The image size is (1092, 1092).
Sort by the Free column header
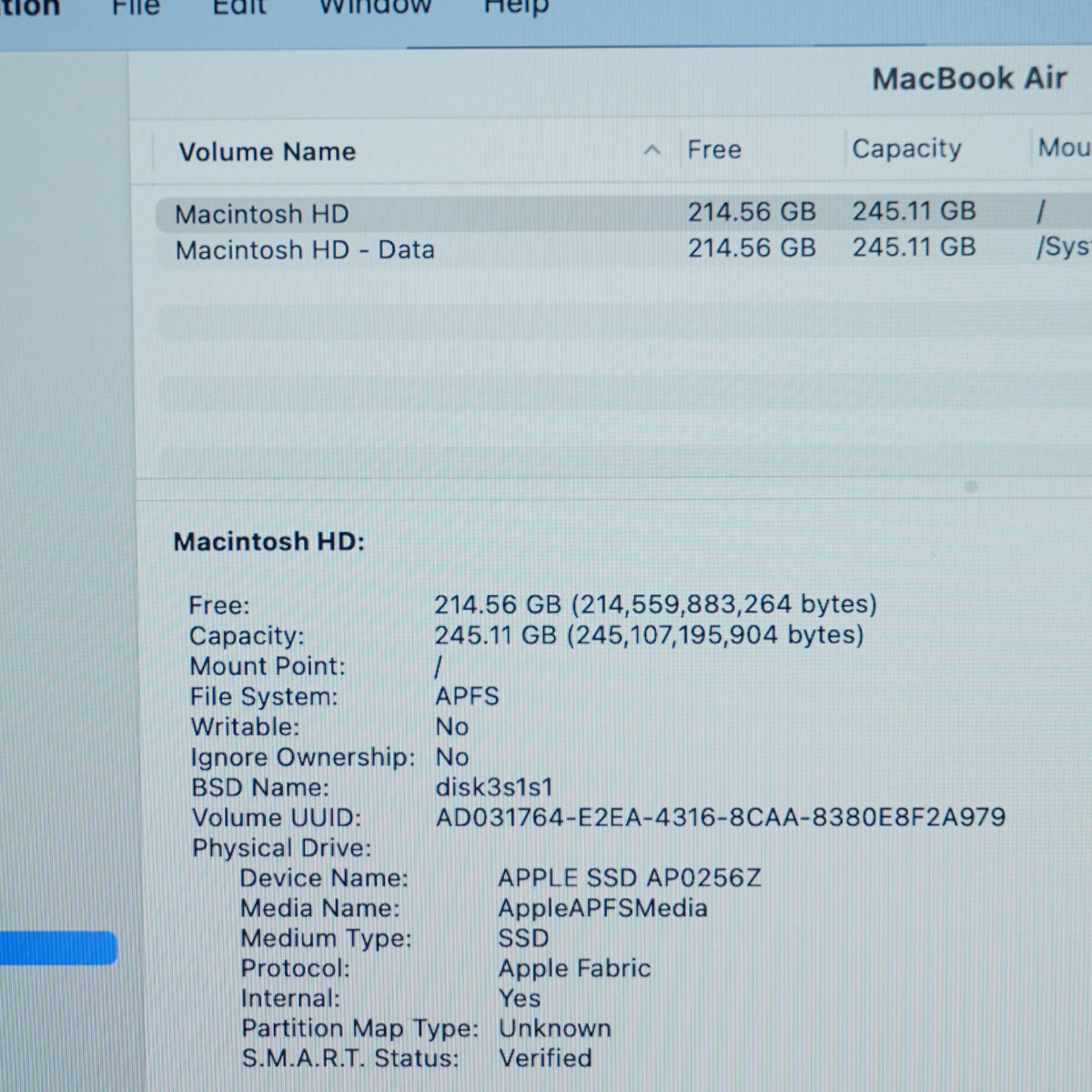(714, 149)
